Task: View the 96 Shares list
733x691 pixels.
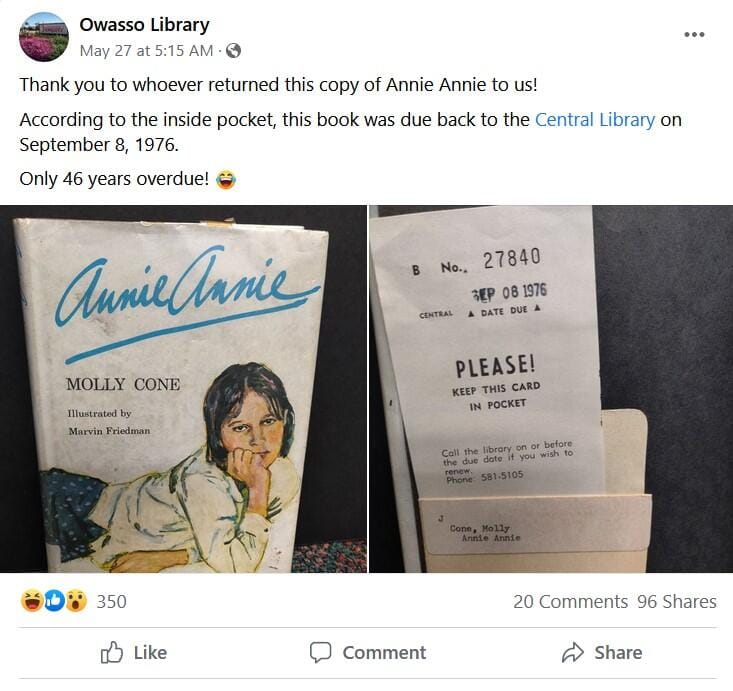Action: coord(676,602)
